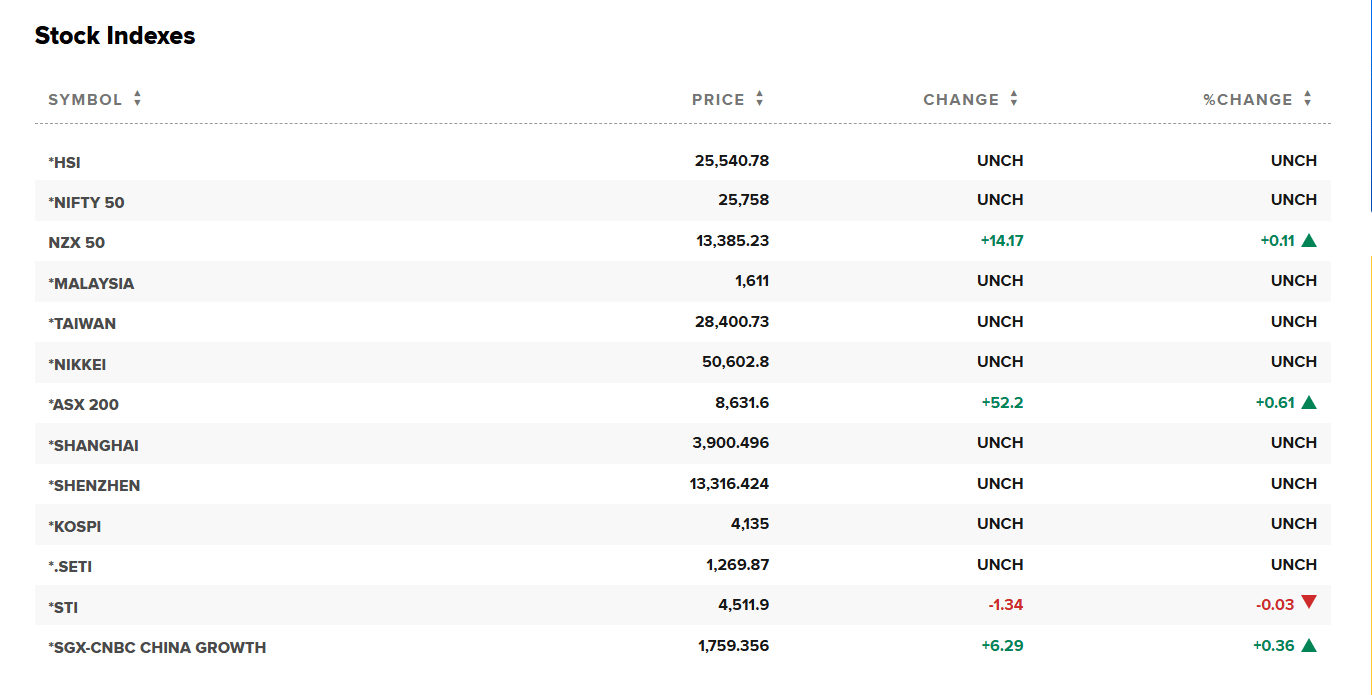Click the CHANGE column header text
Screen dimensions: 1372x695
pyautogui.click(x=961, y=100)
